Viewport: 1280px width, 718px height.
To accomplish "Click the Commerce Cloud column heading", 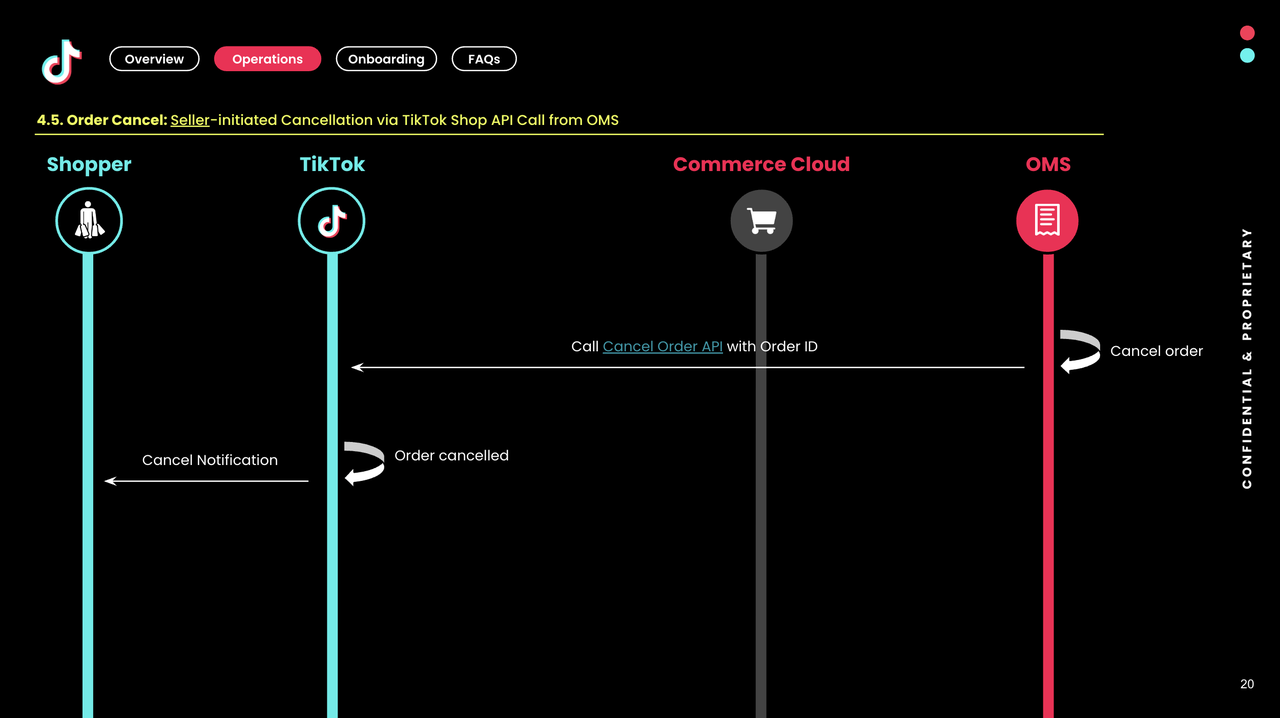I will click(761, 164).
